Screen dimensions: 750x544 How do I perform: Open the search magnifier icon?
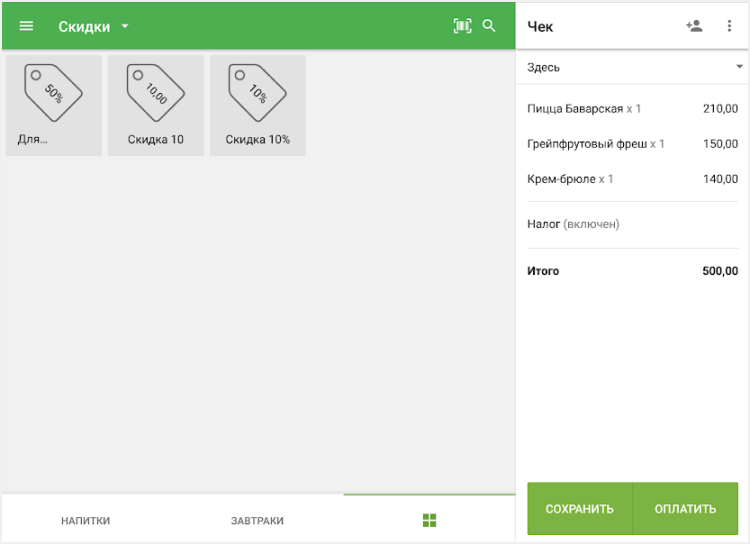click(x=489, y=26)
